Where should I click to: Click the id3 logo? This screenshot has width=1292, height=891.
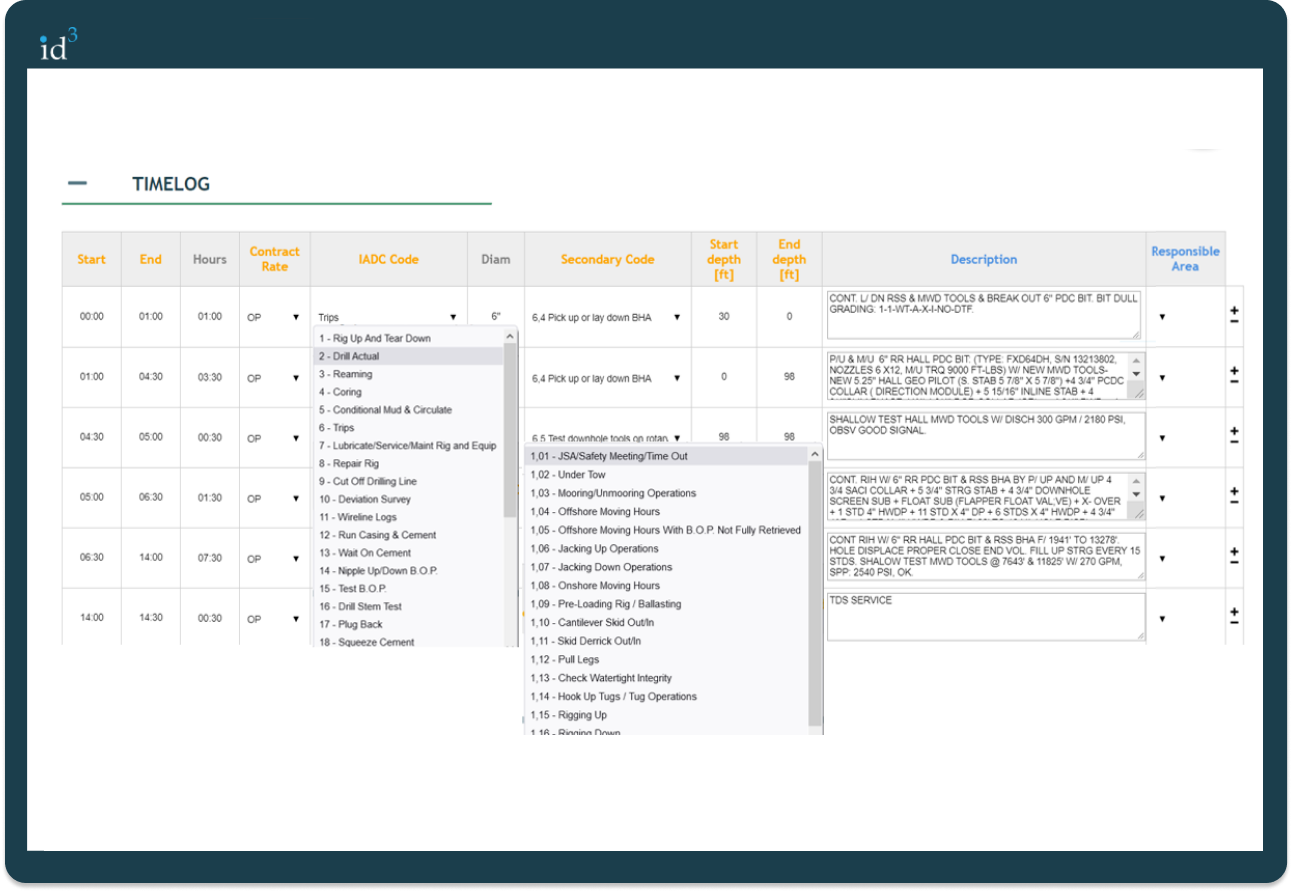[58, 45]
